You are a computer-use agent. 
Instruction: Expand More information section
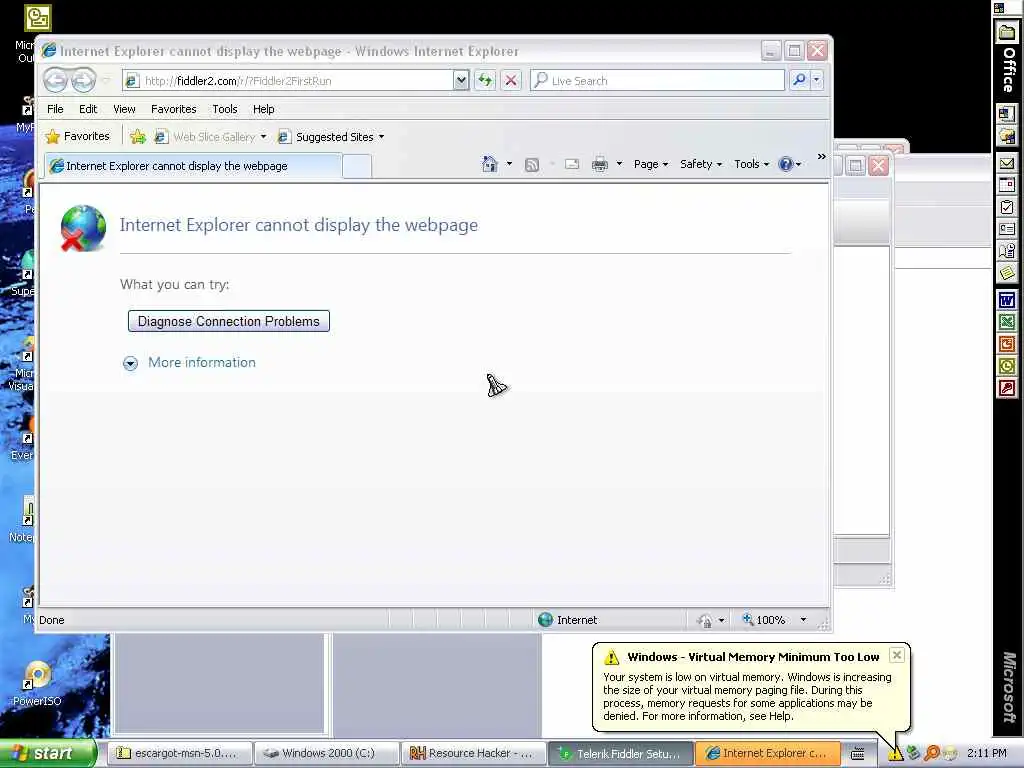tap(130, 363)
